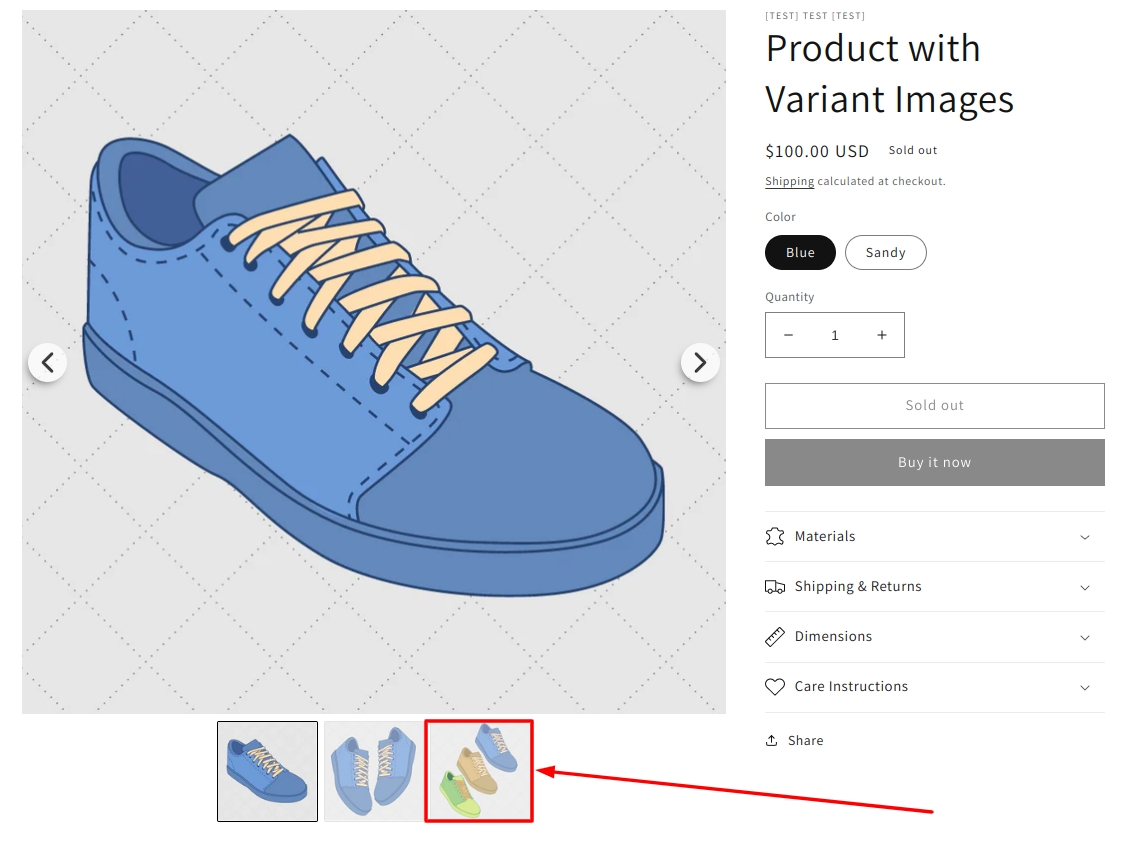1138x853 pixels.
Task: Click the Dimensions ruler icon
Action: point(775,637)
